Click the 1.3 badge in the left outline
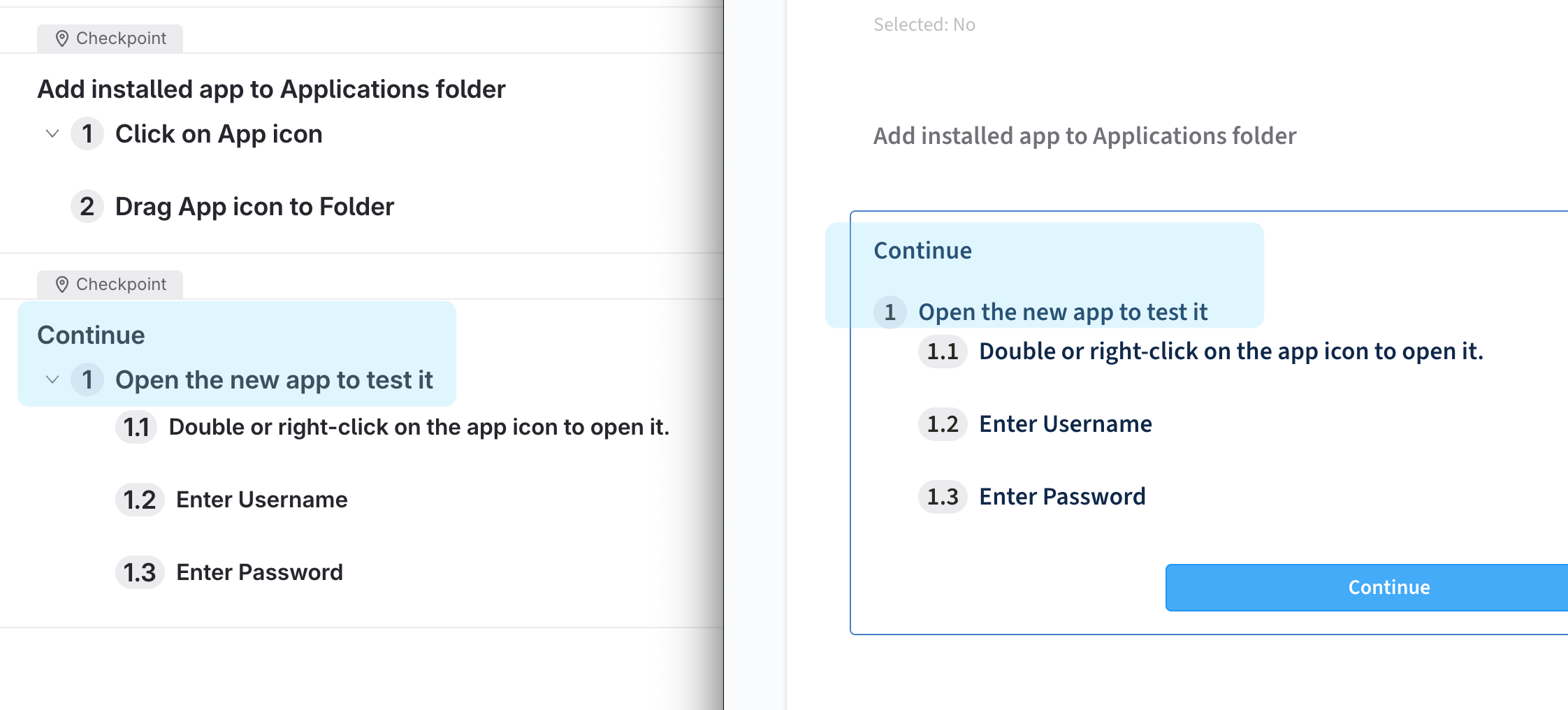Image resolution: width=1568 pixels, height=710 pixels. 140,572
